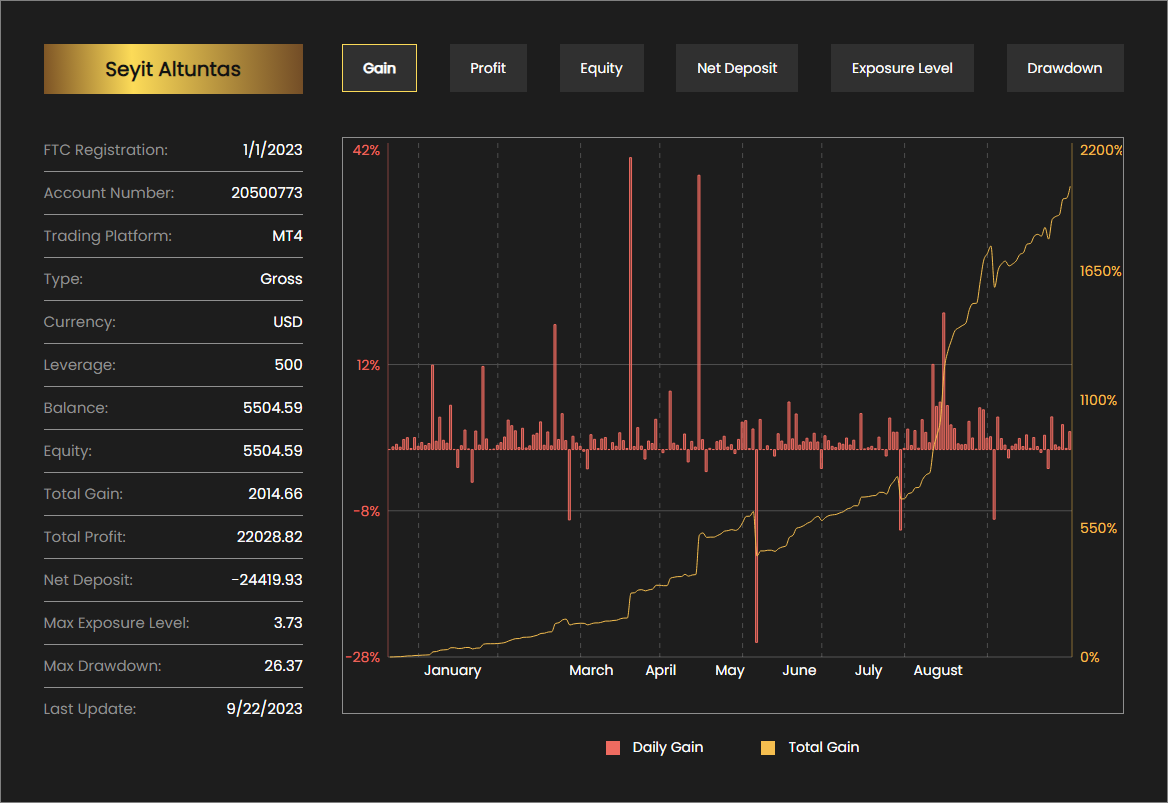Click the Seyit Altuntas name banner
This screenshot has width=1168, height=803.
[x=173, y=69]
